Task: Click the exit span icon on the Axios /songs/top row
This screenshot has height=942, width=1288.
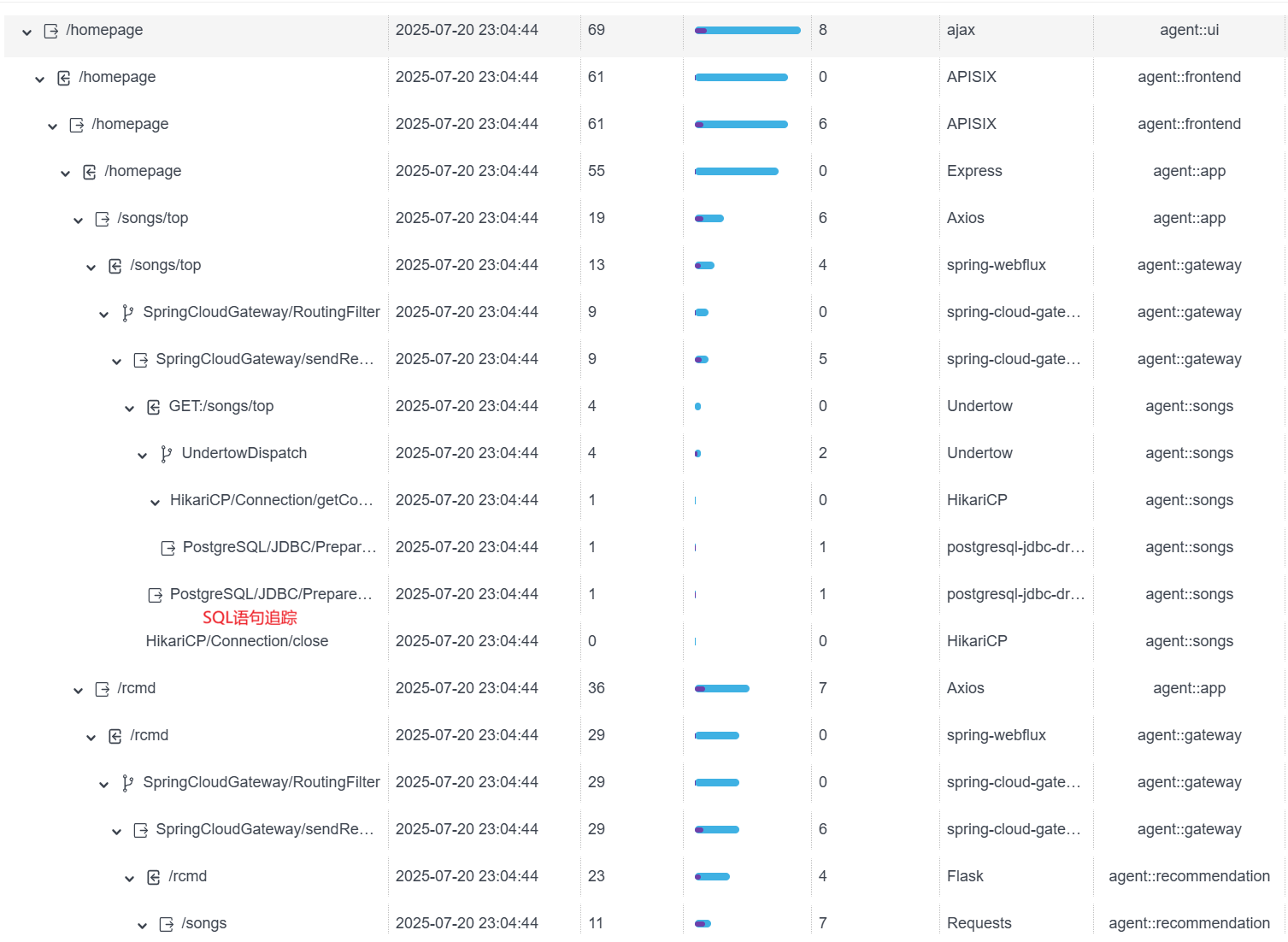Action: (103, 219)
